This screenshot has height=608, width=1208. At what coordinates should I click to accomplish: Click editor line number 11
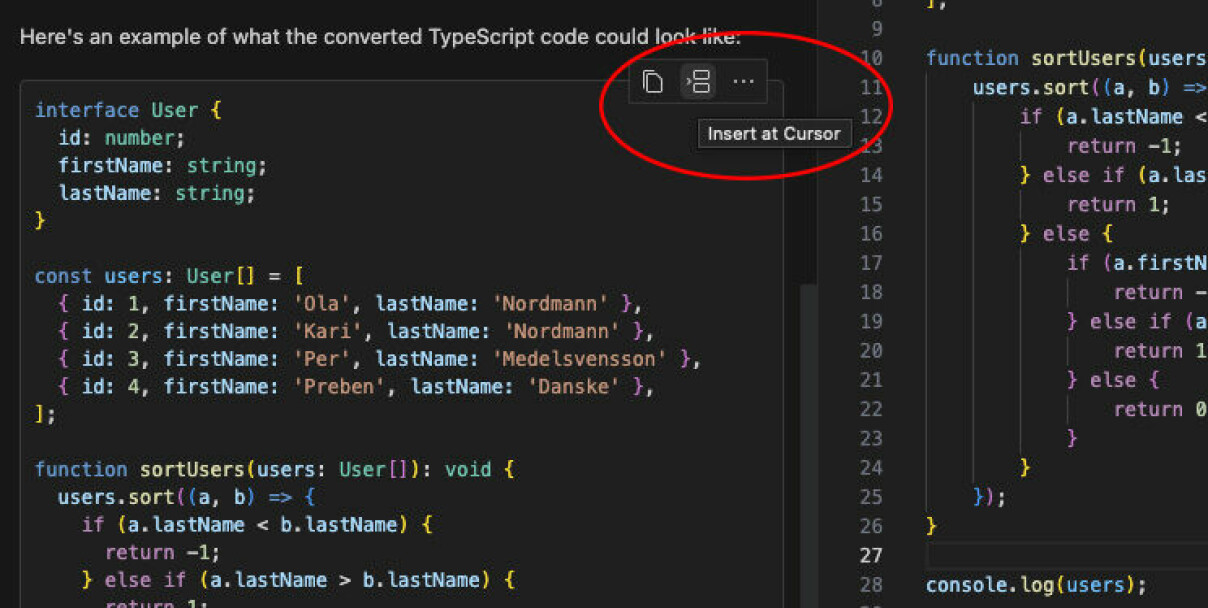(871, 87)
